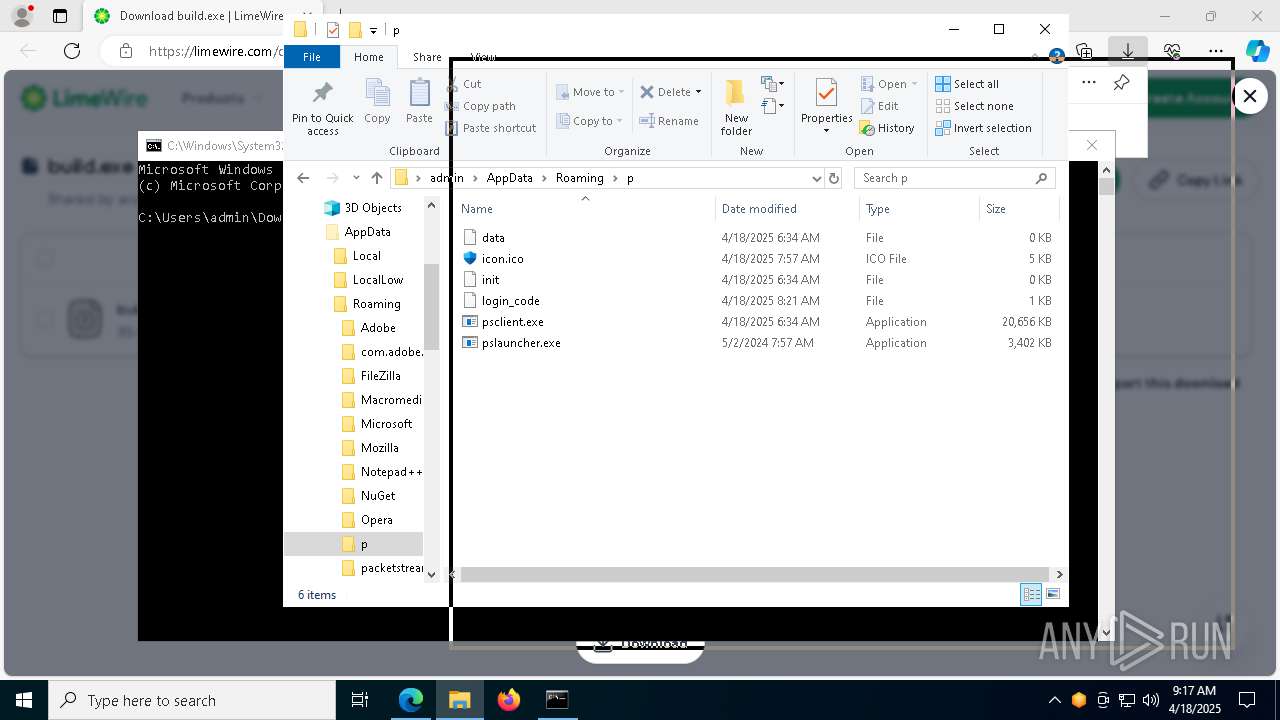Click the Paste ribbon icon
This screenshot has width=1280, height=720.
419,102
